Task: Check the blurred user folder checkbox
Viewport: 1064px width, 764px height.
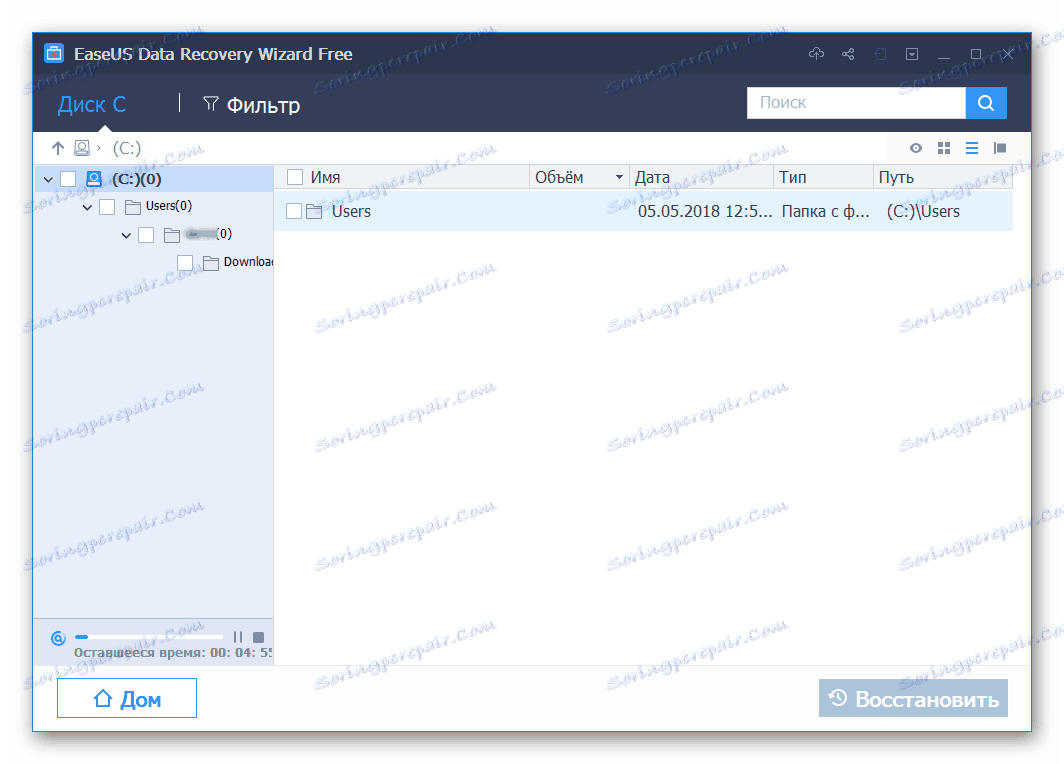Action: pyautogui.click(x=146, y=235)
